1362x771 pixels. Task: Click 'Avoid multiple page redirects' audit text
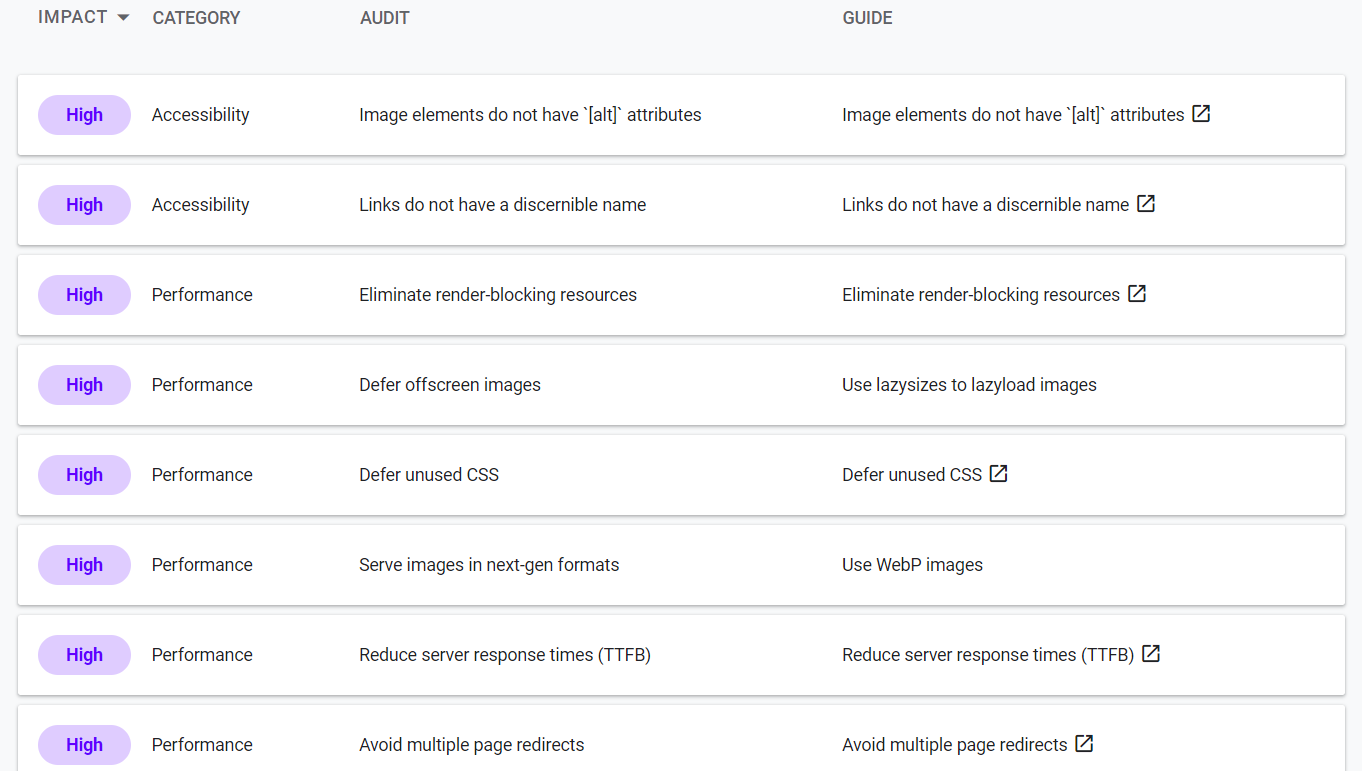coord(471,745)
